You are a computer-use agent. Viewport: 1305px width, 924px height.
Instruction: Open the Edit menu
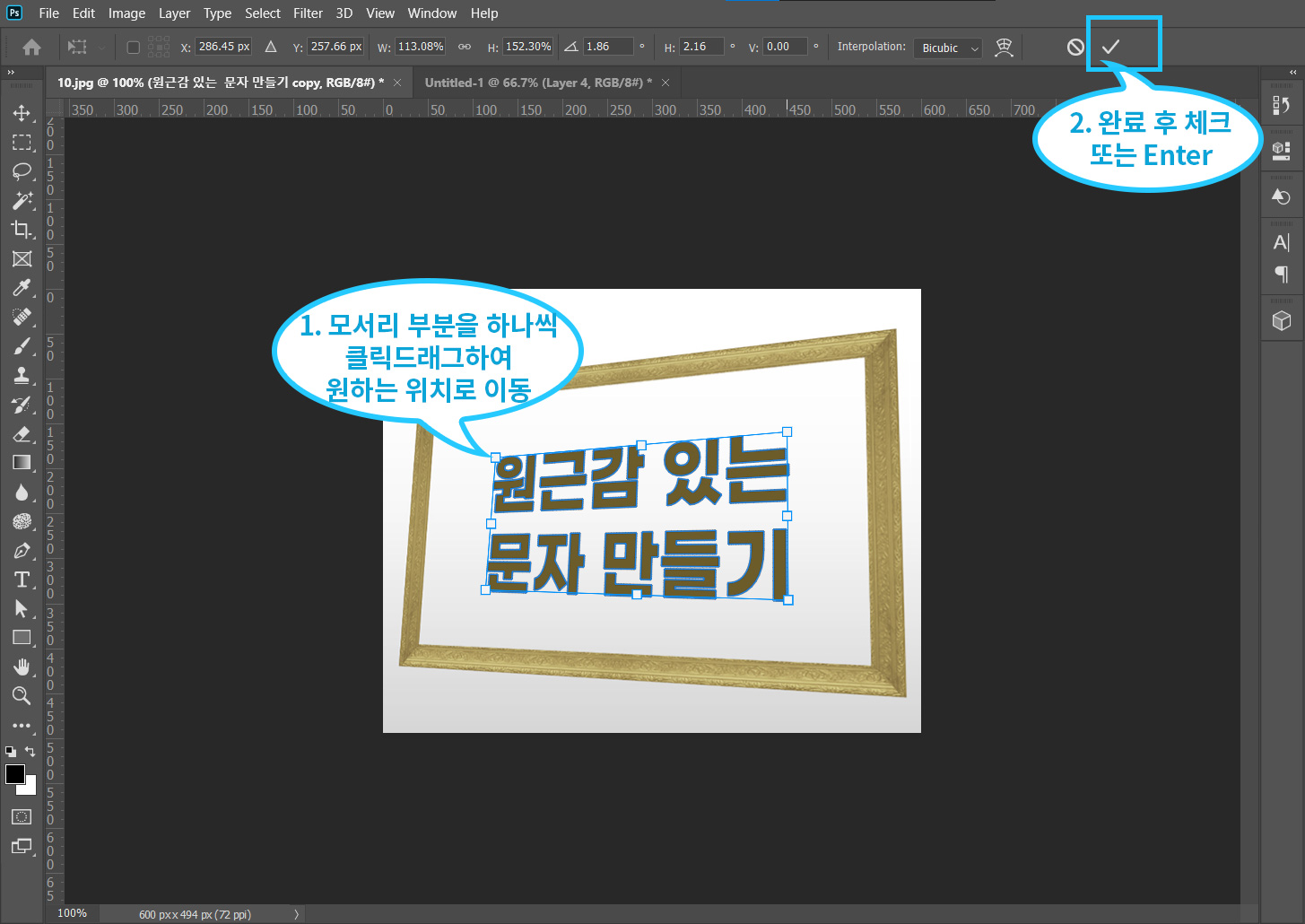(83, 13)
